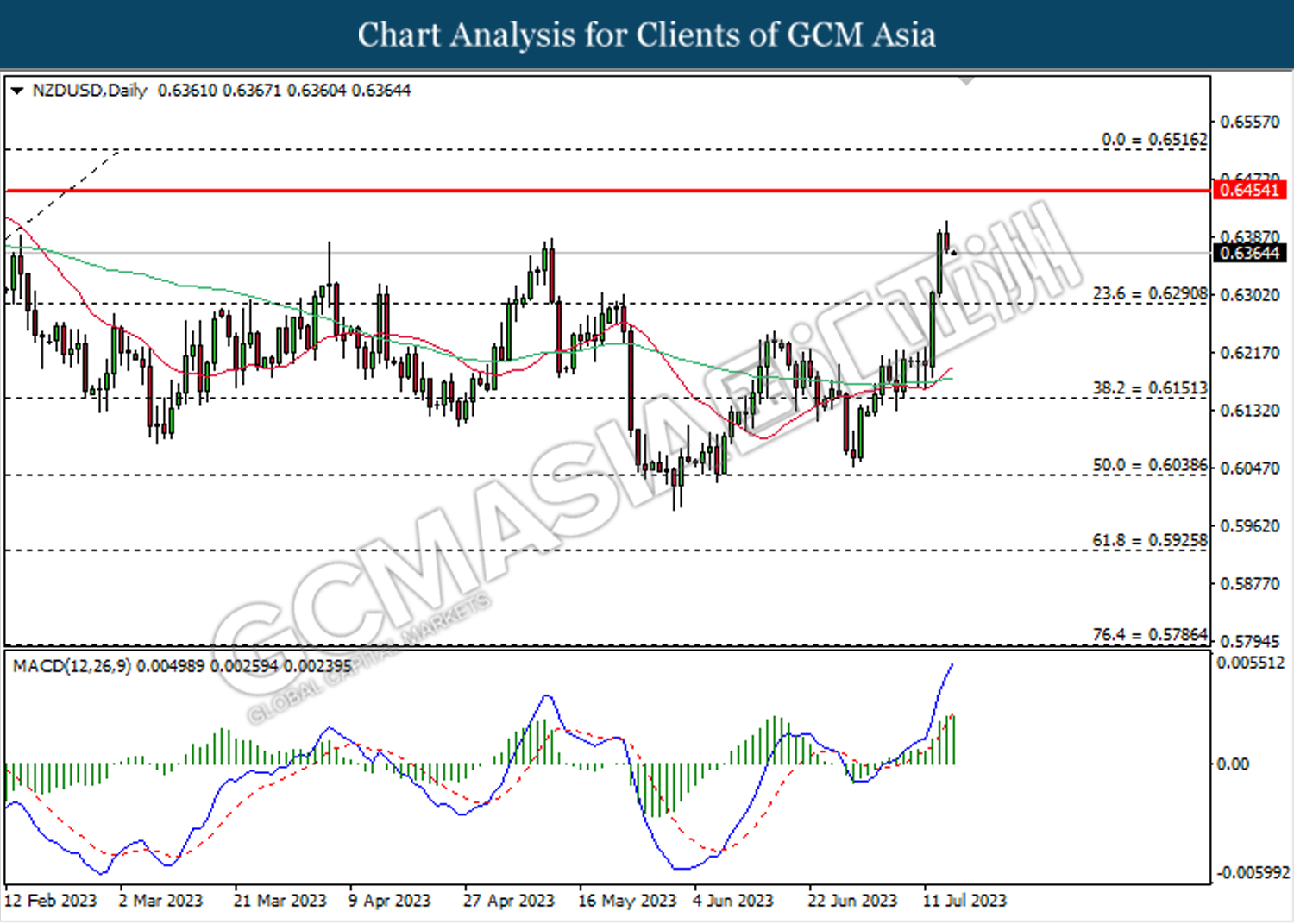Click the NZDUSD,Daily symbol label
The width and height of the screenshot is (1294, 924).
click(90, 91)
